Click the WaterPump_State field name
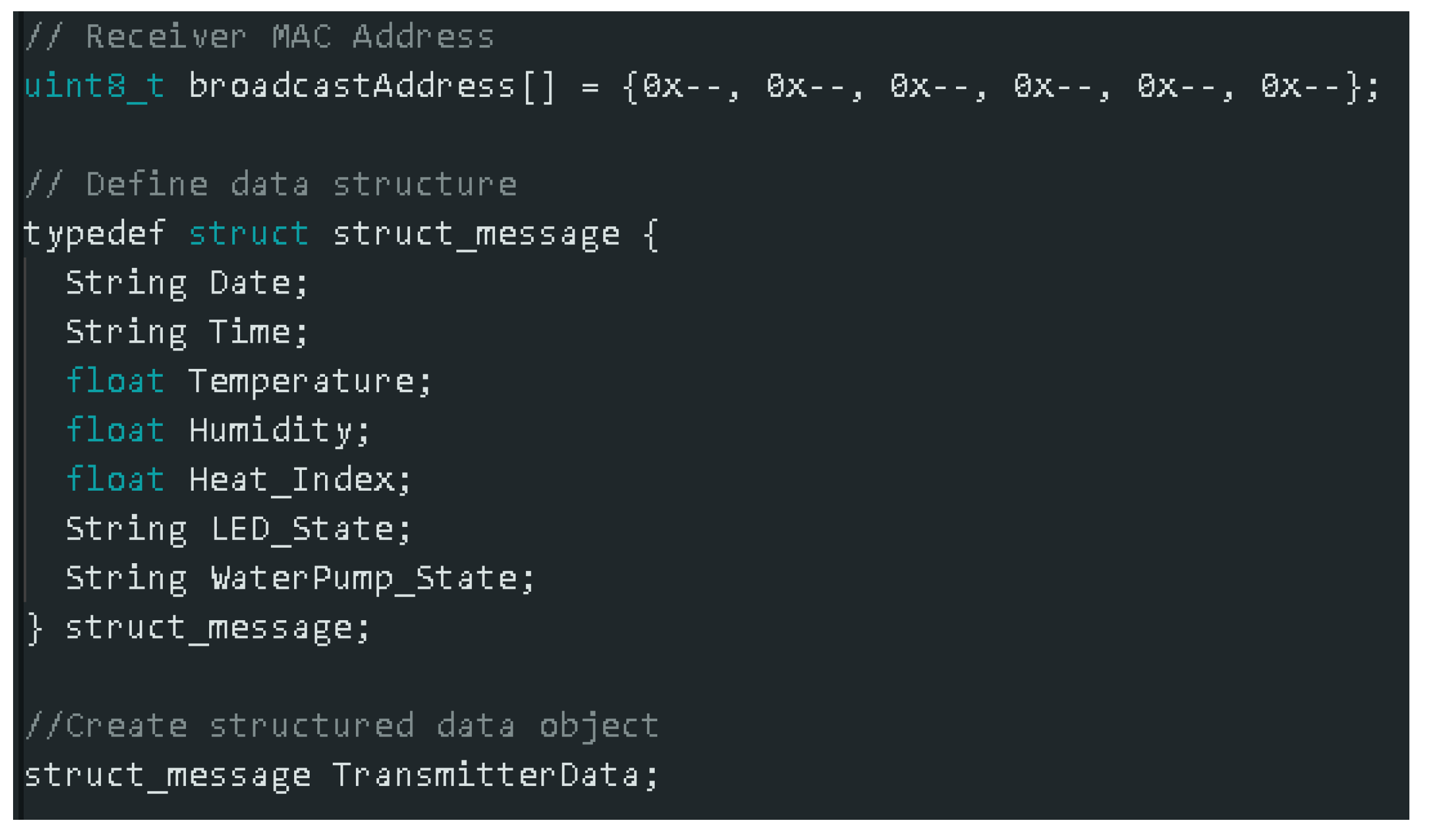This screenshot has width=1429, height=840. coord(364,578)
